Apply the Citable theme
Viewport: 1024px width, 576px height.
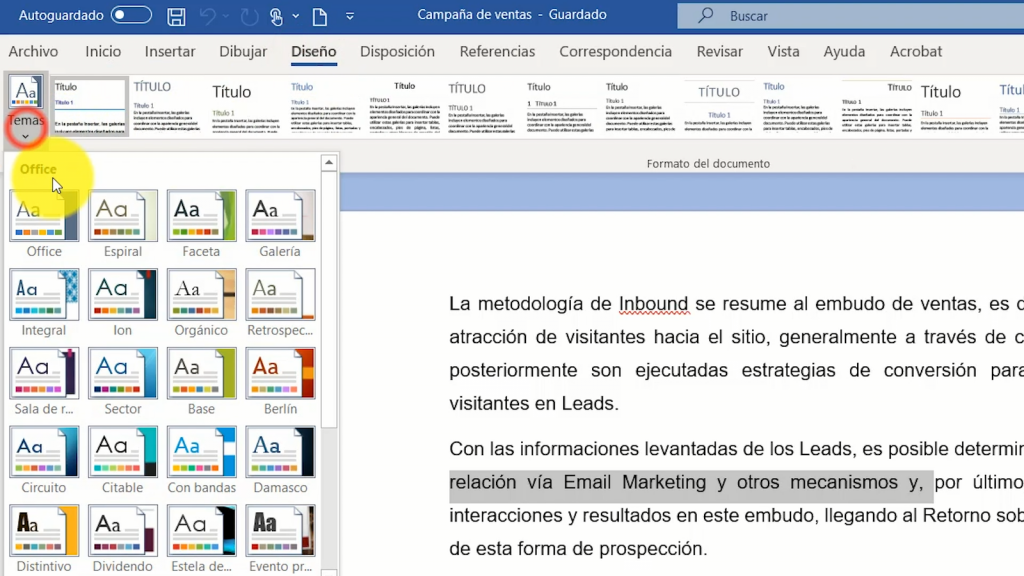tap(123, 460)
